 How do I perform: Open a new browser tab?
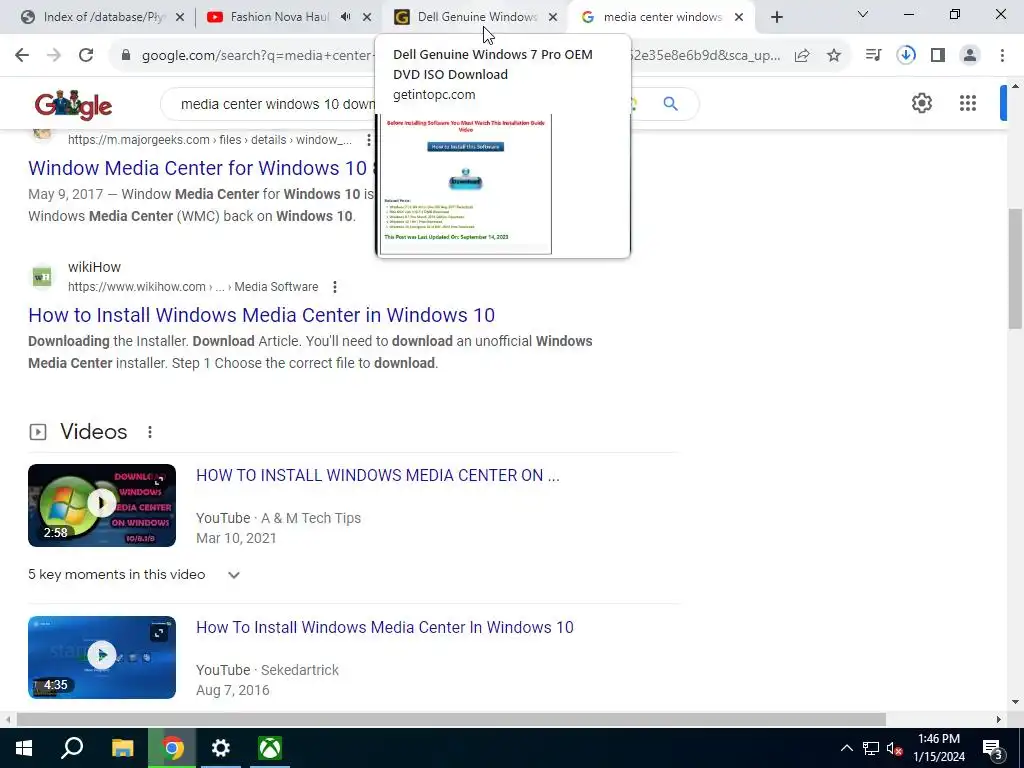(776, 17)
